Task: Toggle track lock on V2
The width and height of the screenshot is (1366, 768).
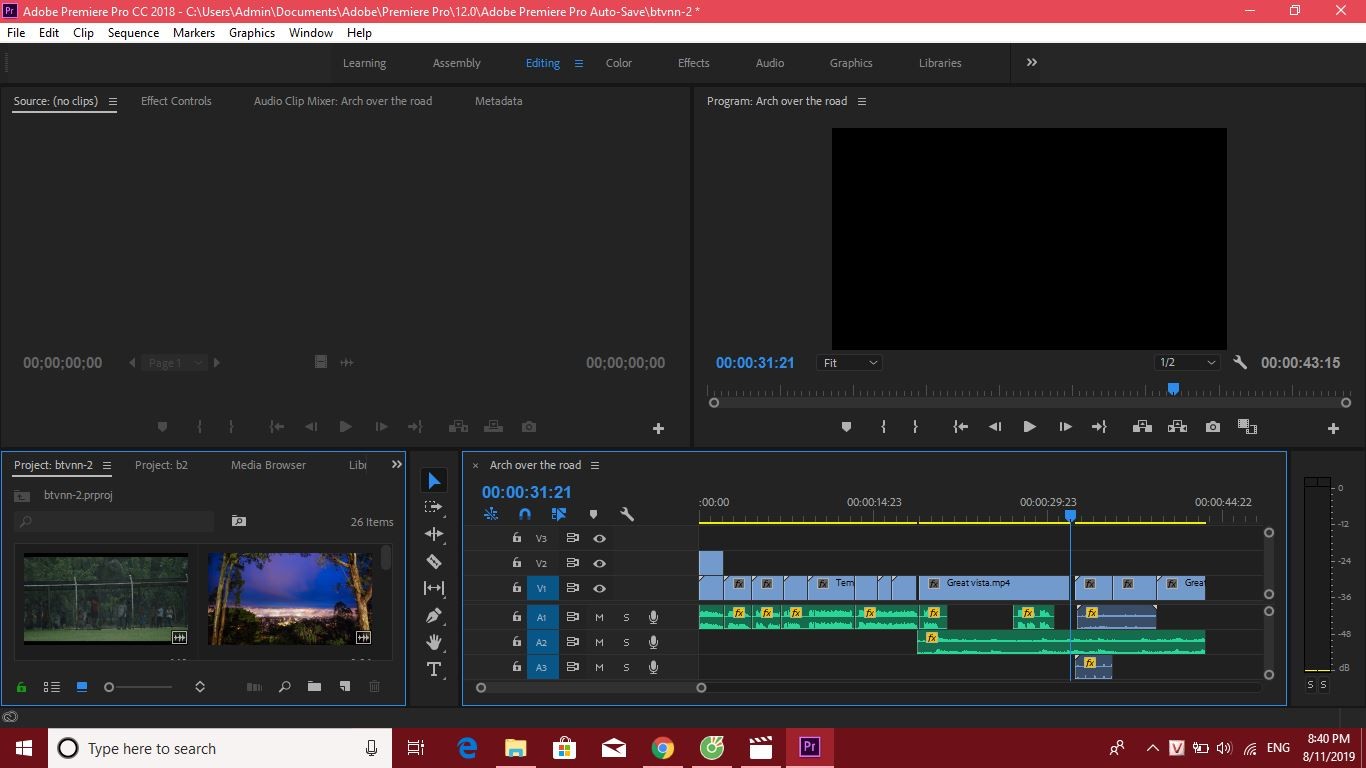Action: (x=516, y=563)
